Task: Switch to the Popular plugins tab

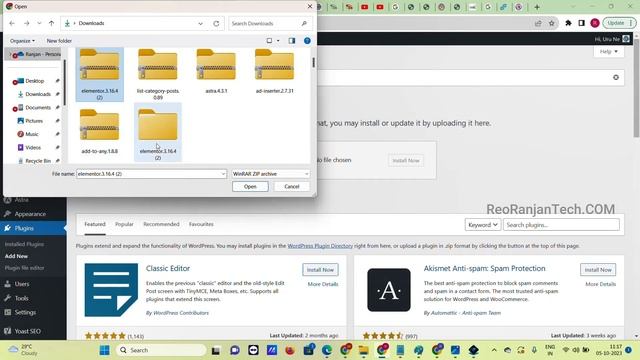Action: tap(124, 224)
